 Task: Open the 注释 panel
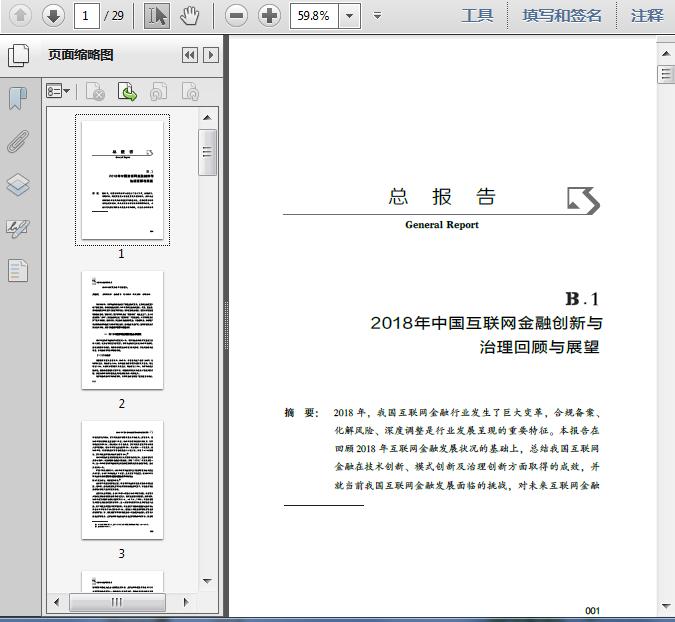click(647, 16)
